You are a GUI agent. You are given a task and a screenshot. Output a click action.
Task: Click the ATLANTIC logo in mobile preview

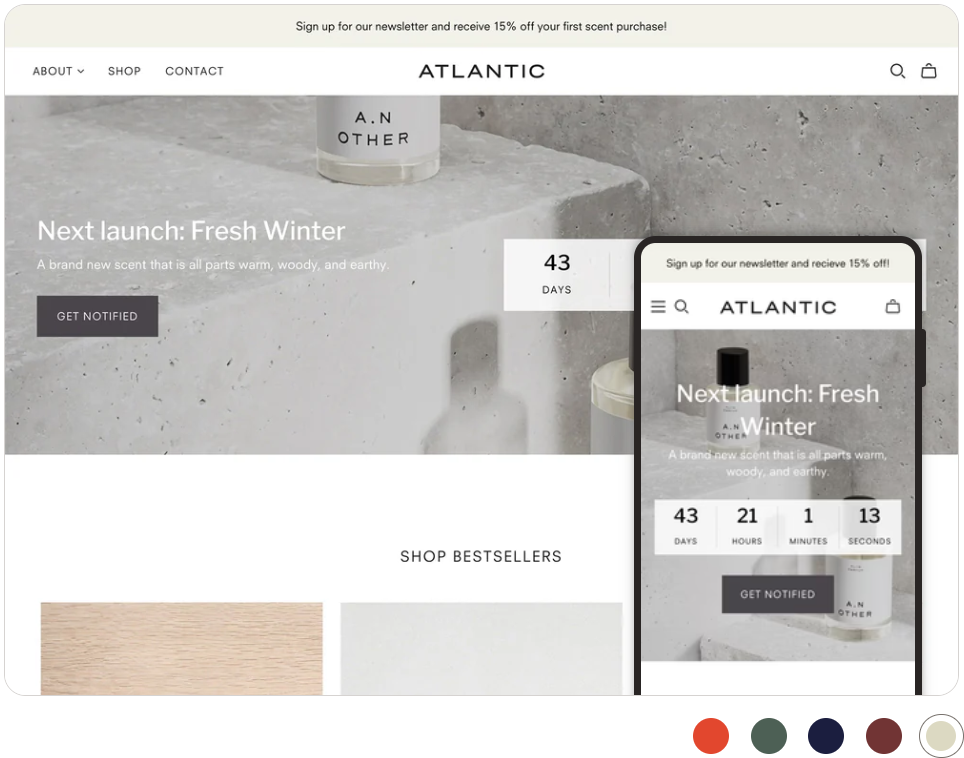coord(778,308)
